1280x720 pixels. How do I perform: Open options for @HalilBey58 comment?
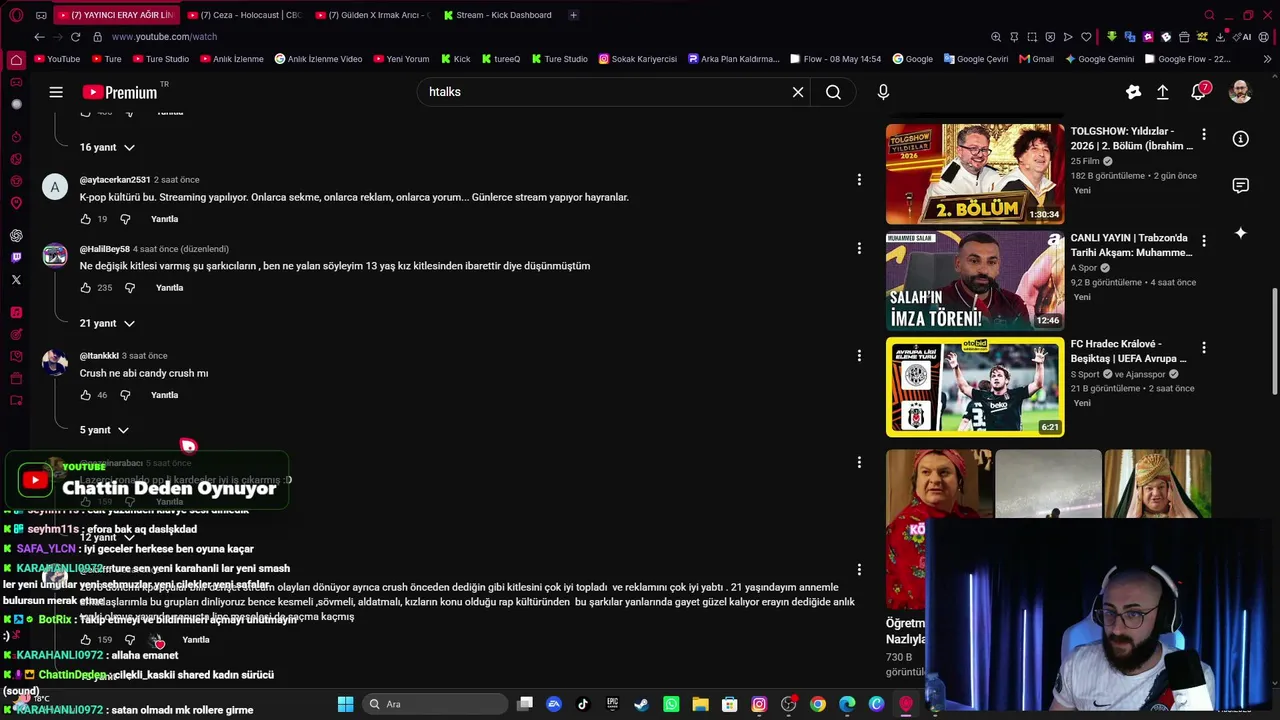(x=859, y=248)
